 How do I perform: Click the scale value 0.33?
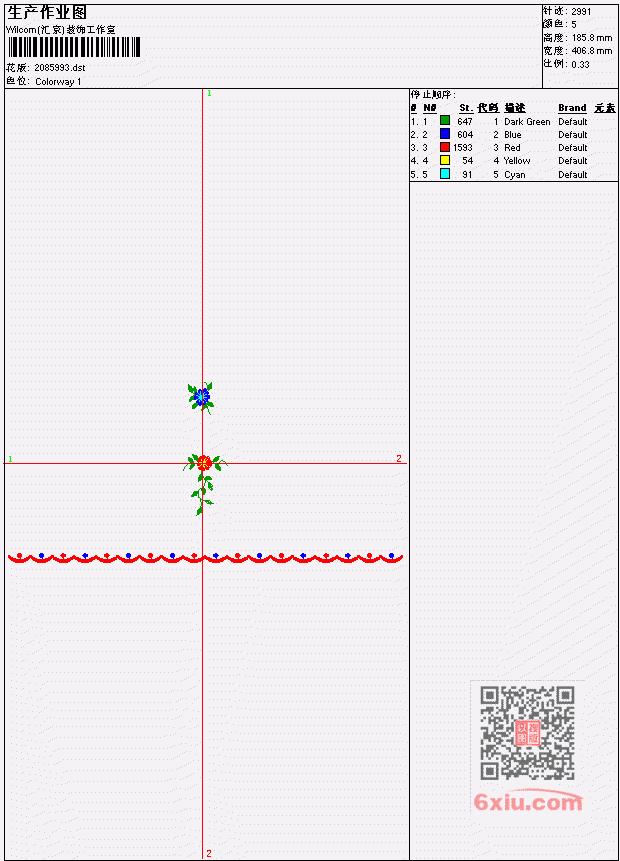pos(580,64)
